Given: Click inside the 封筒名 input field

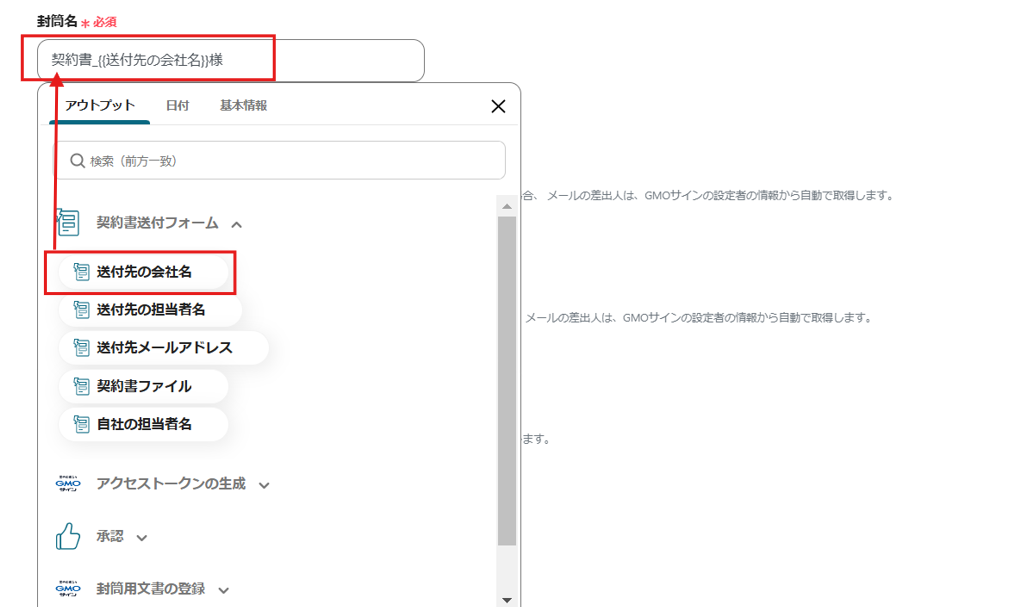Looking at the screenshot, I should pos(228,60).
